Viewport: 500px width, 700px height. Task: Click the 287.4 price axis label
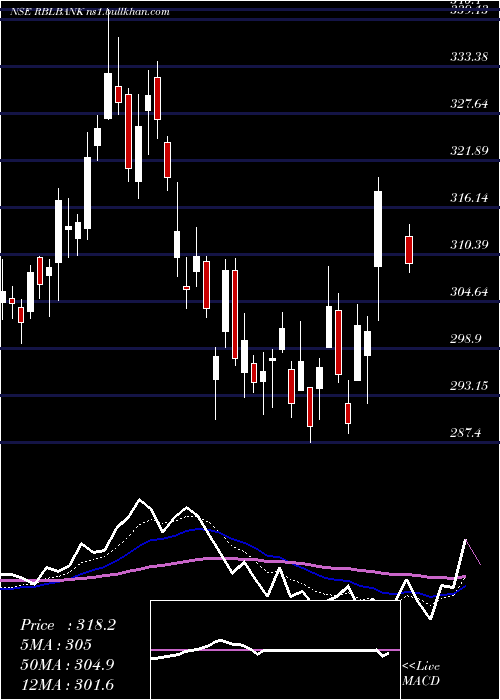466,433
